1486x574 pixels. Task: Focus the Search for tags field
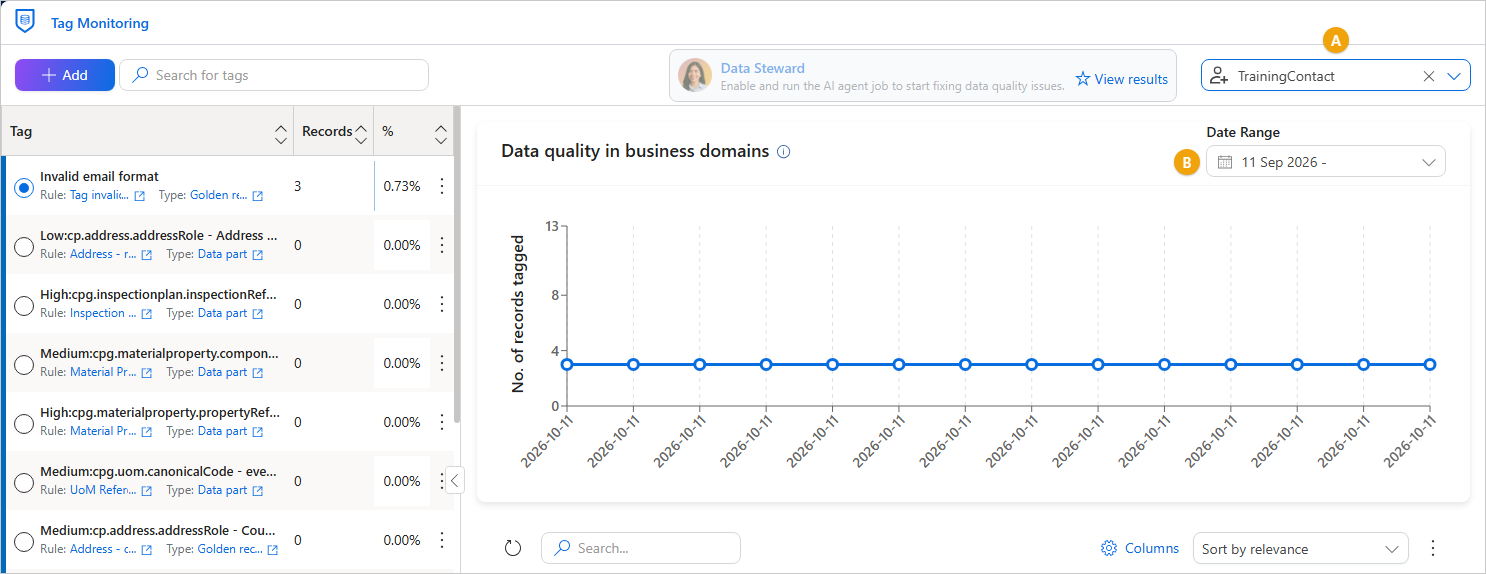click(x=274, y=75)
